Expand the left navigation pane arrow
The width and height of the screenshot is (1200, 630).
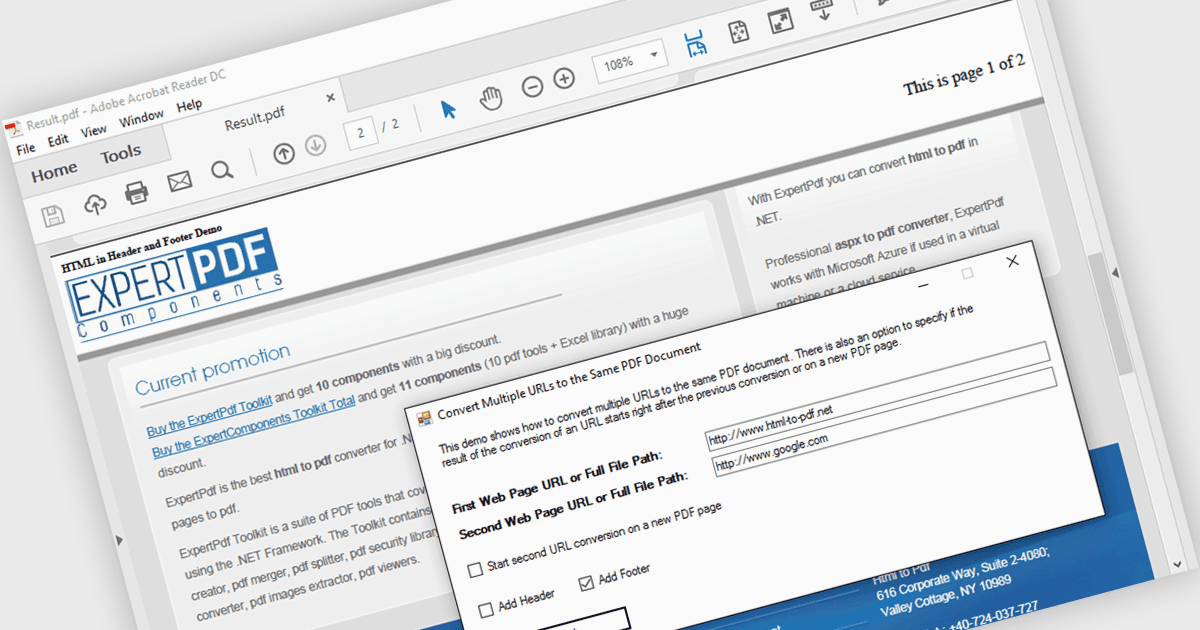point(121,541)
